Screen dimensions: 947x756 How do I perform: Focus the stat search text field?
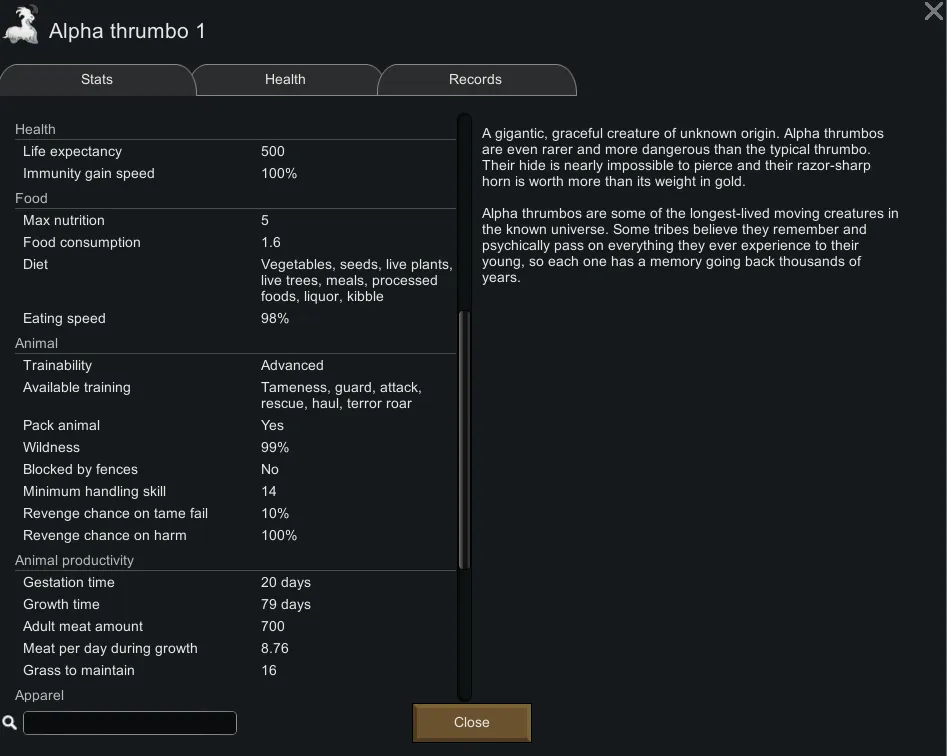click(130, 722)
